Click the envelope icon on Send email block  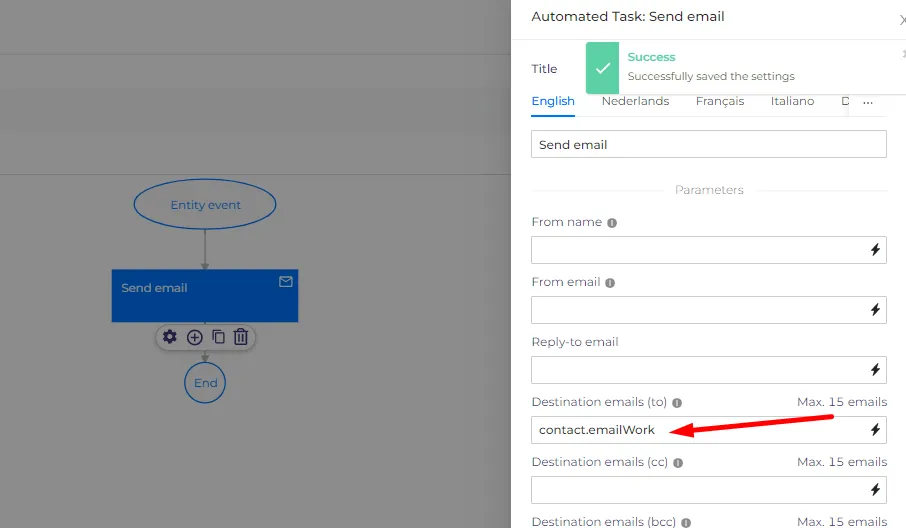(285, 282)
